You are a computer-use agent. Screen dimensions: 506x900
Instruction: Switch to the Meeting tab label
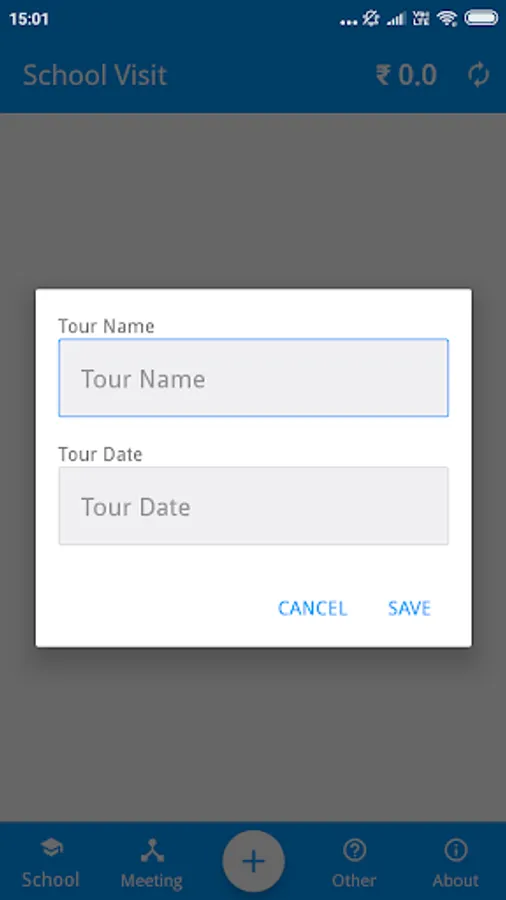point(151,880)
